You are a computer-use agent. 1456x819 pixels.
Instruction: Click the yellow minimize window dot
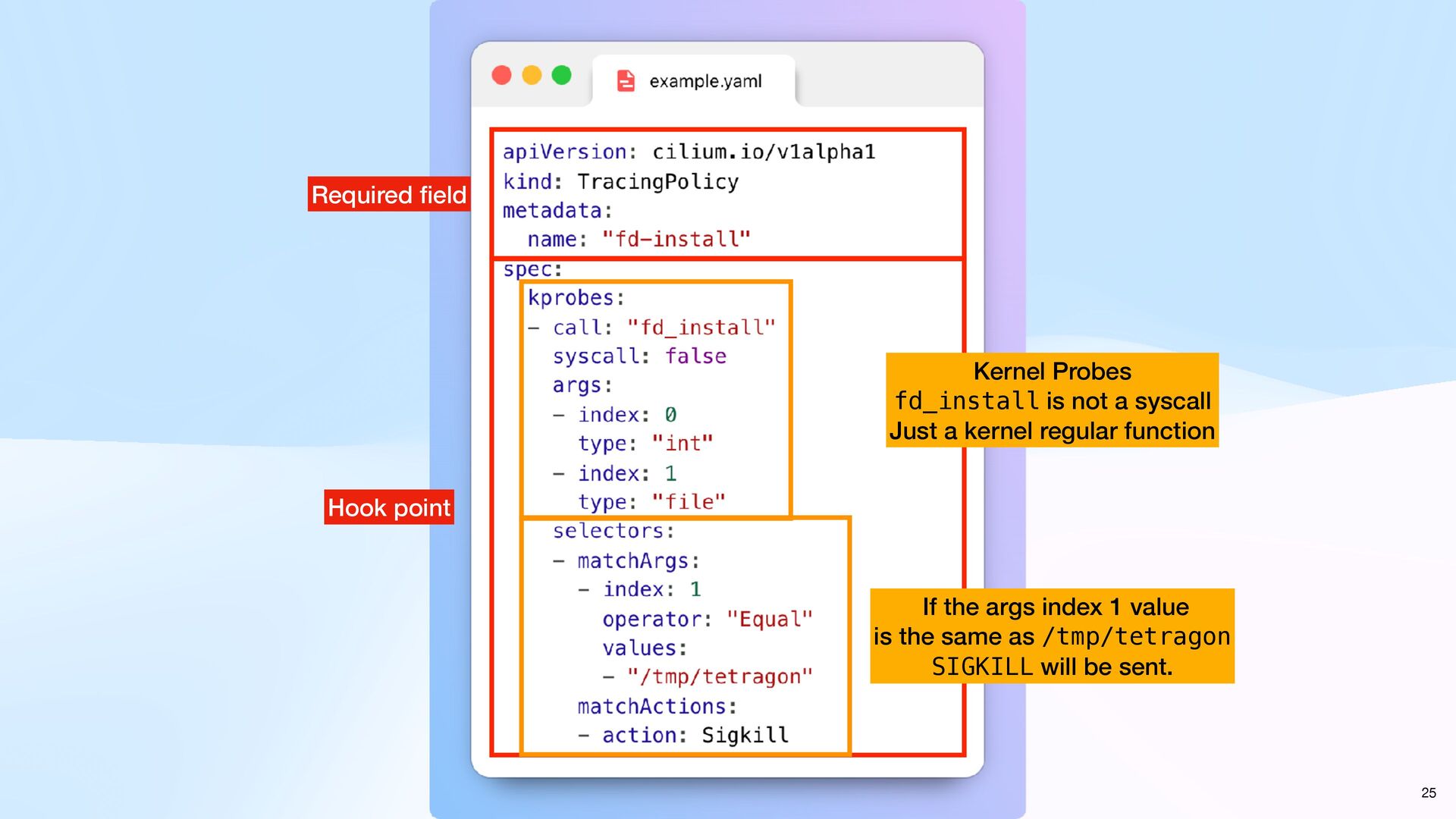point(532,75)
